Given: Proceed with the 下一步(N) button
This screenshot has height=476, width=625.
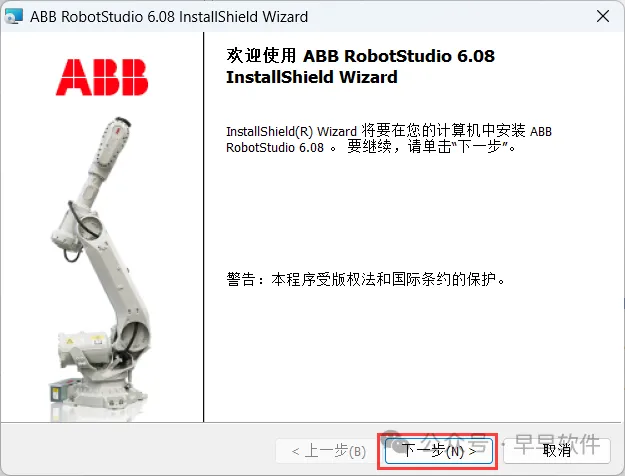Looking at the screenshot, I should tap(438, 450).
